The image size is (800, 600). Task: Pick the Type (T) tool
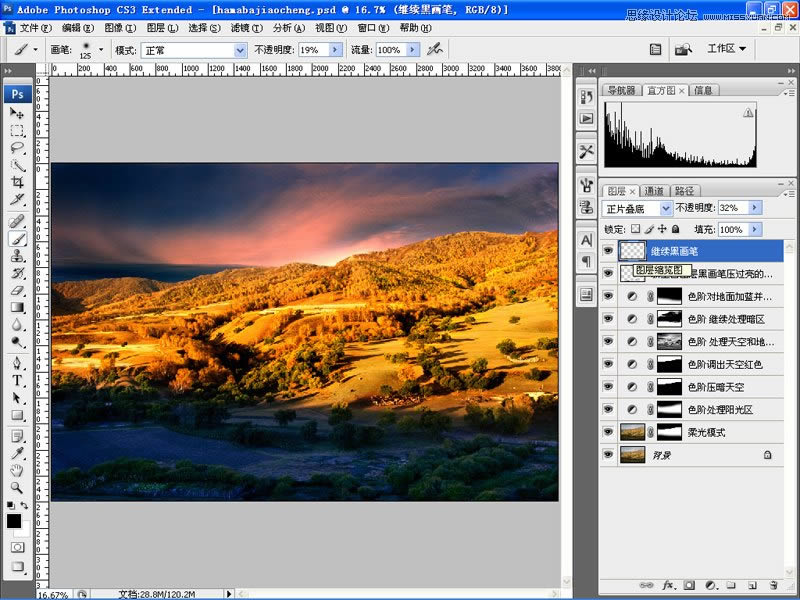(17, 380)
